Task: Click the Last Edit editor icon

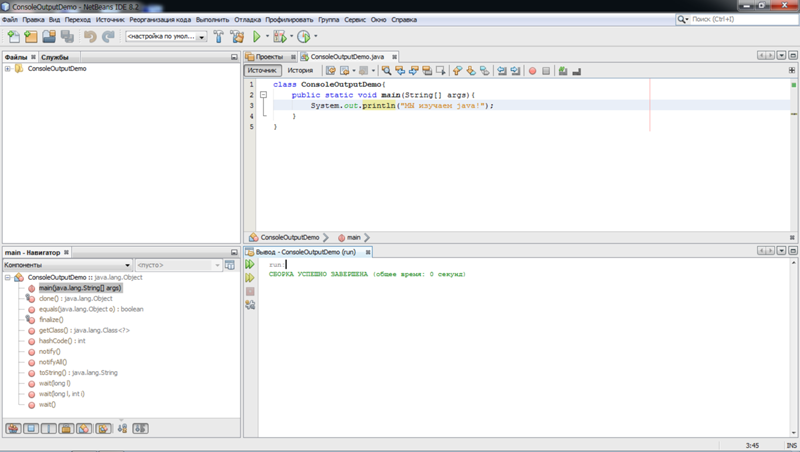Action: pyautogui.click(x=331, y=71)
